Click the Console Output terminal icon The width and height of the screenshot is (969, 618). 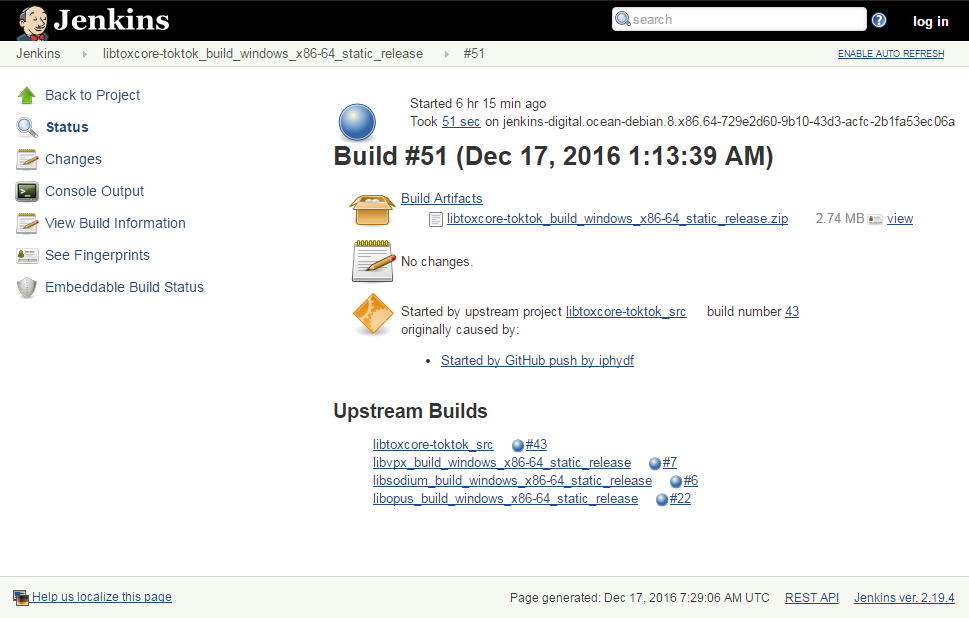(27, 192)
